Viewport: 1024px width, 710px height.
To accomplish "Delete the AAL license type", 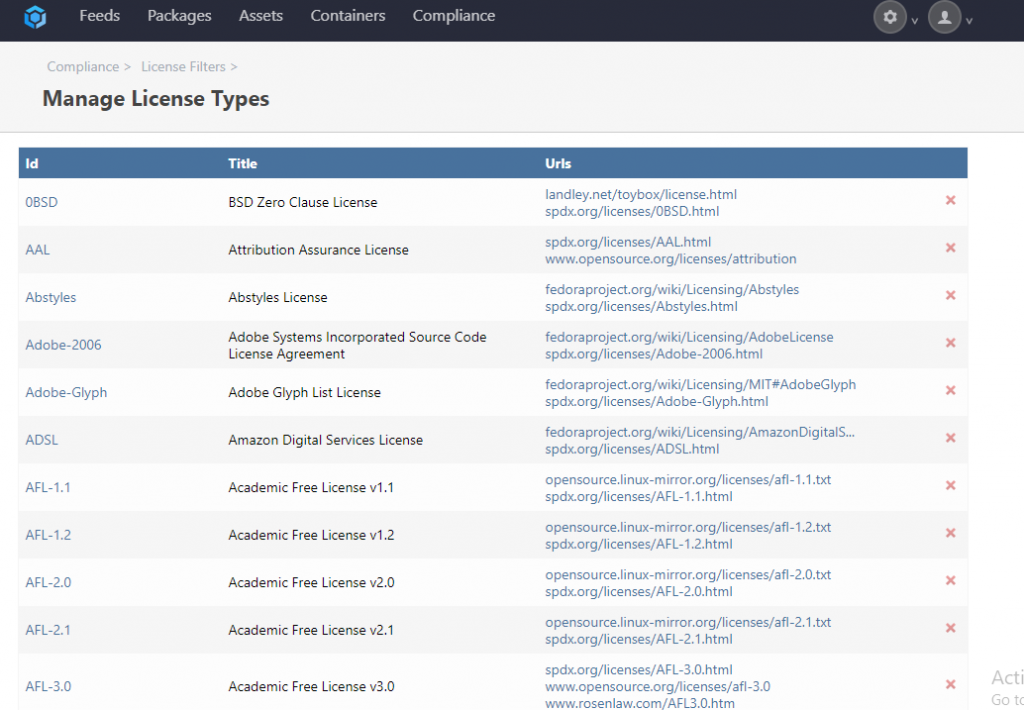I will [x=950, y=248].
